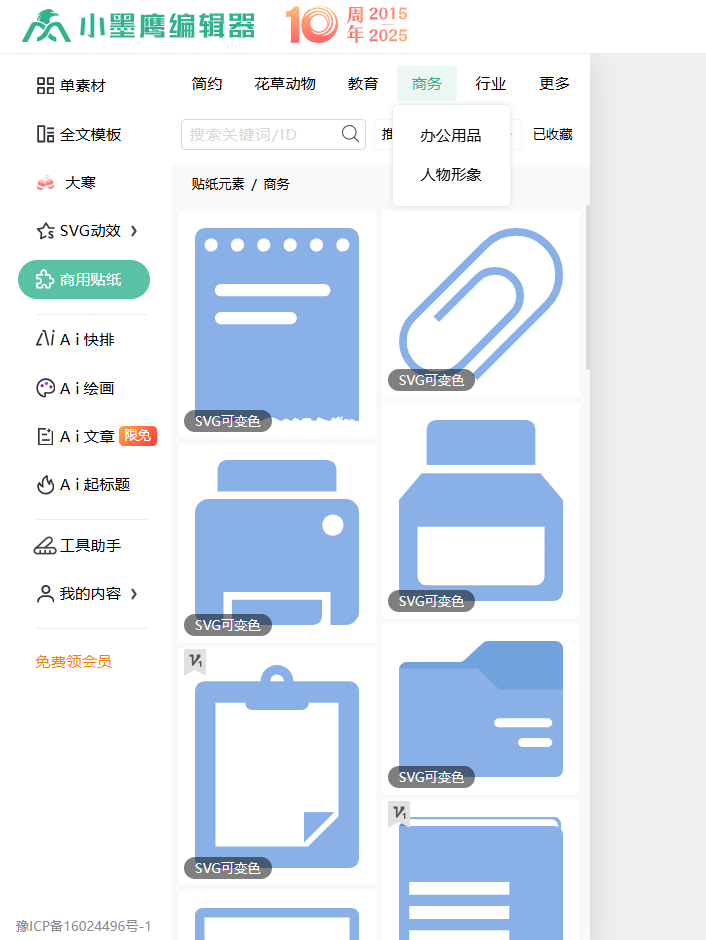Insert the document list sticker with V1 badge
The height and width of the screenshot is (940, 706).
click(480, 870)
